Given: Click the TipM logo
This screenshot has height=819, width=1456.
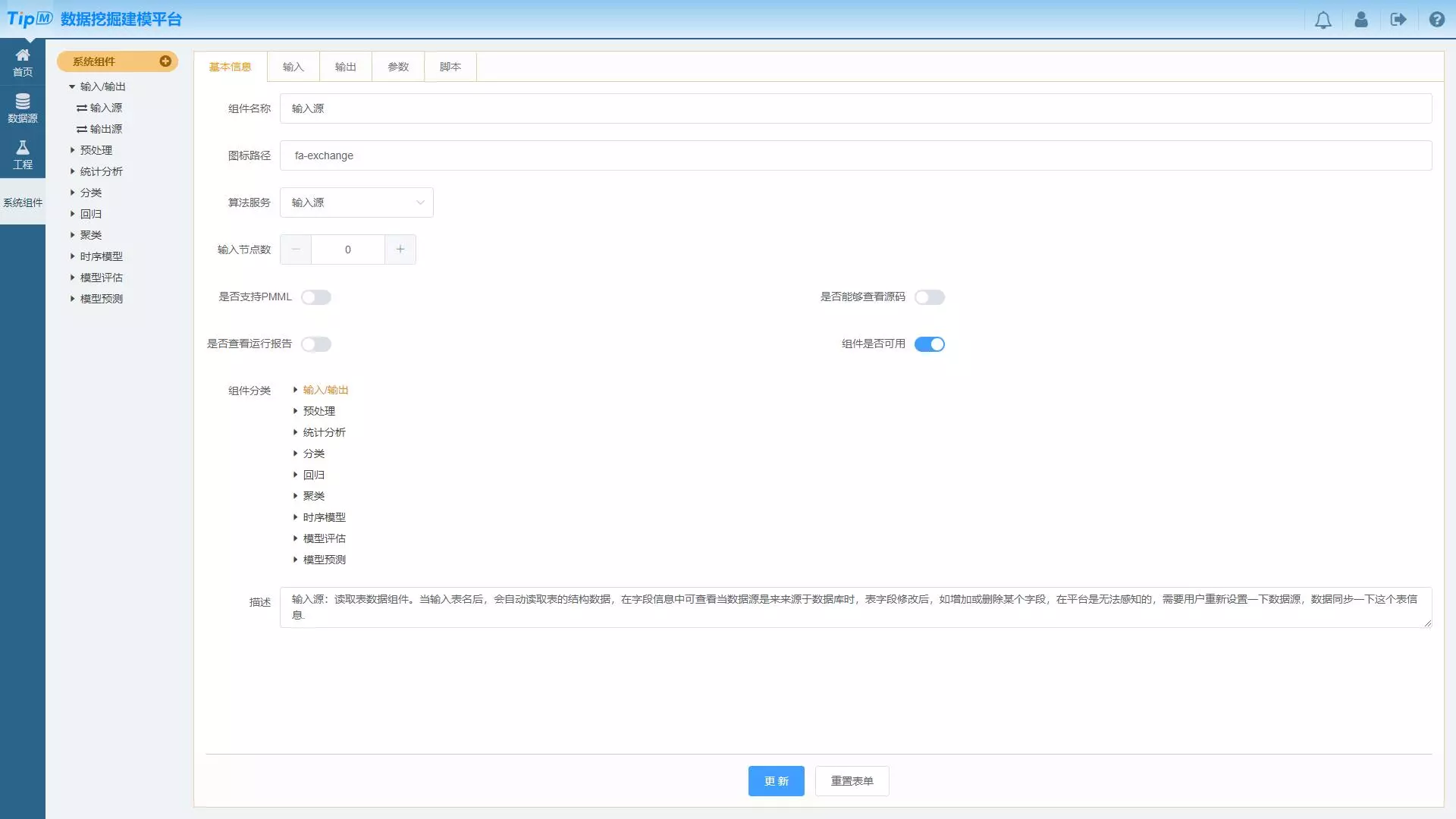Looking at the screenshot, I should (x=30, y=19).
